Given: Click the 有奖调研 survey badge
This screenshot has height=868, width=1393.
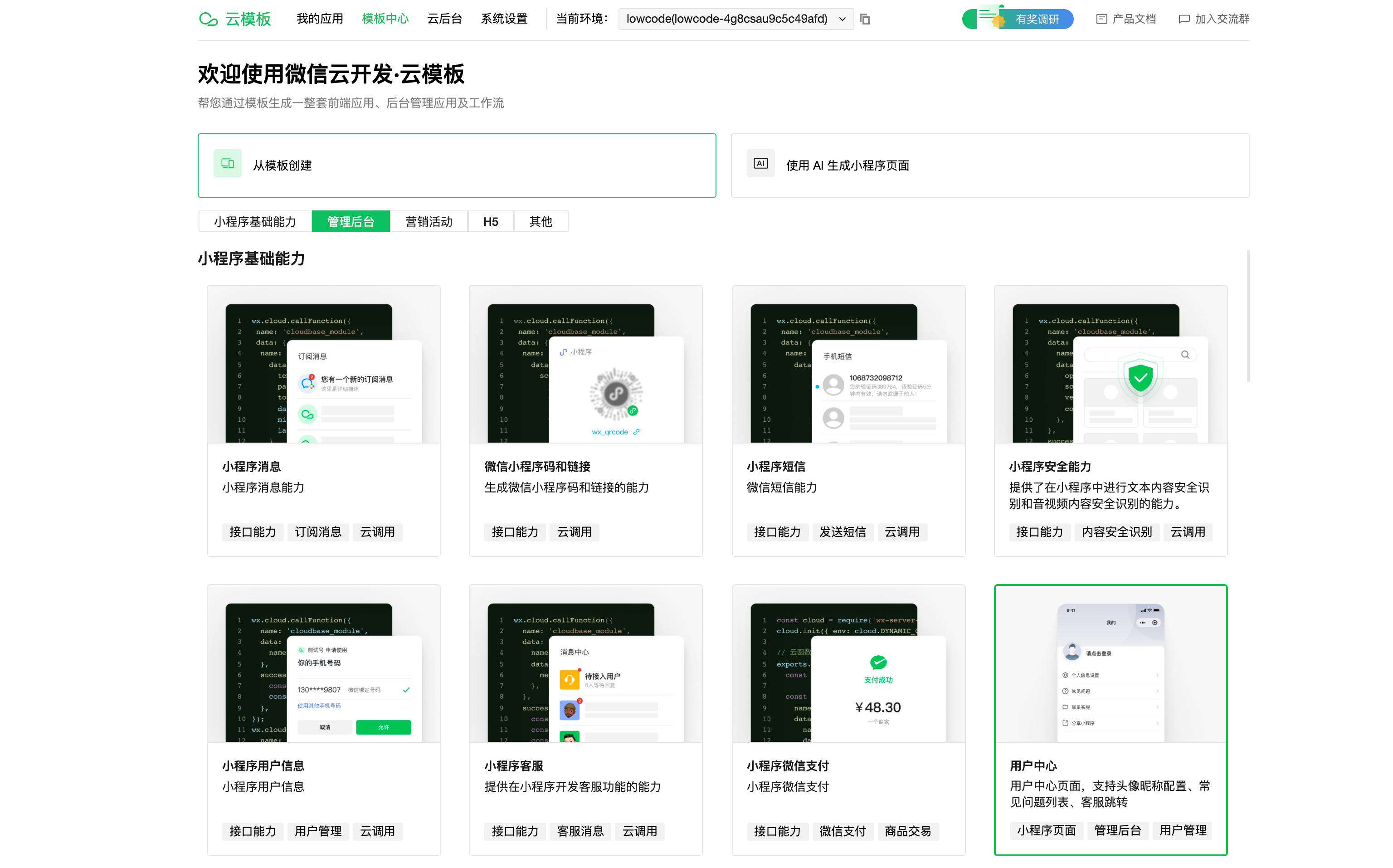Looking at the screenshot, I should click(1018, 19).
